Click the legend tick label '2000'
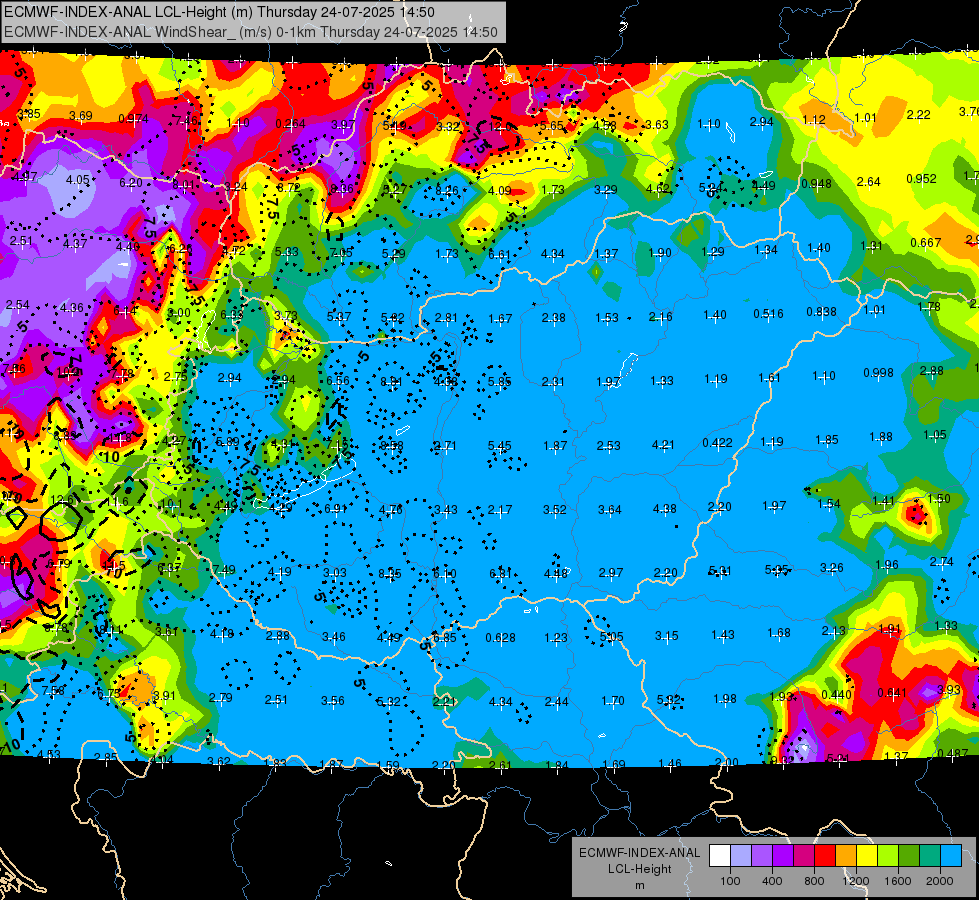Viewport: 979px width, 900px height. click(x=940, y=881)
